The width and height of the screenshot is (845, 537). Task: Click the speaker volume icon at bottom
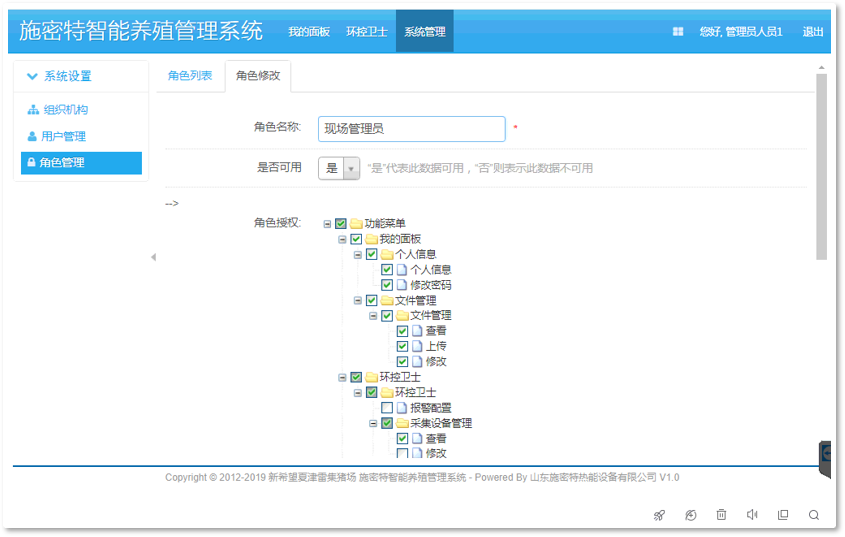pyautogui.click(x=752, y=515)
